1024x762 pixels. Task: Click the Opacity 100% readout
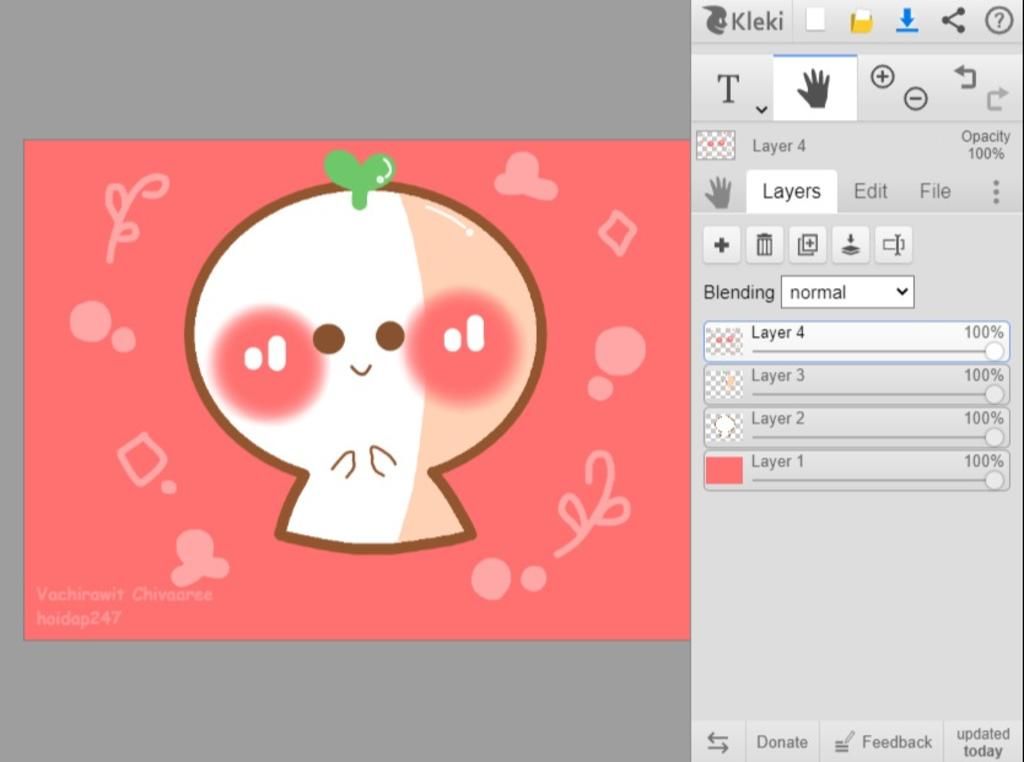[x=985, y=145]
